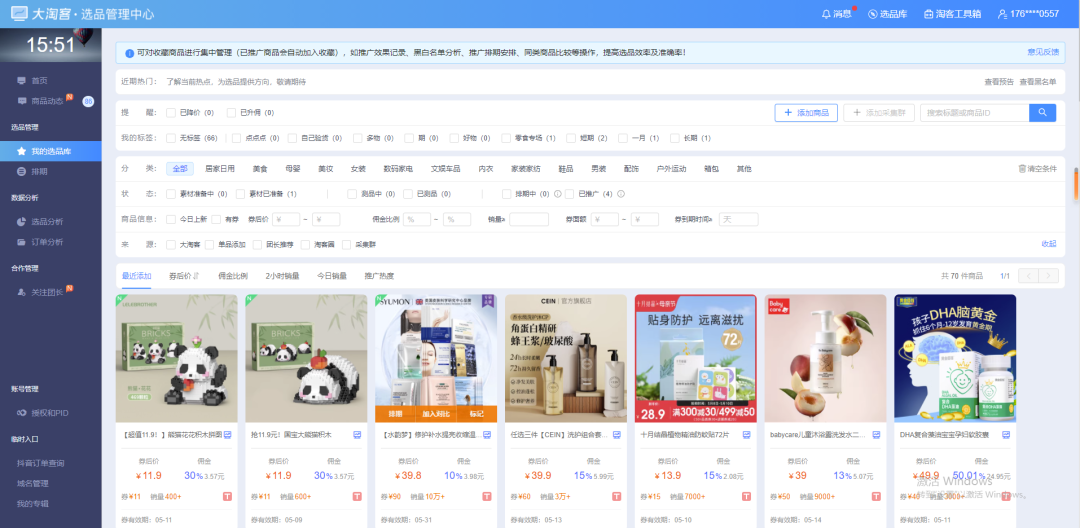The width and height of the screenshot is (1080, 528).
Task: Click red T icon on 销量9000+ card
Action: (x=876, y=496)
